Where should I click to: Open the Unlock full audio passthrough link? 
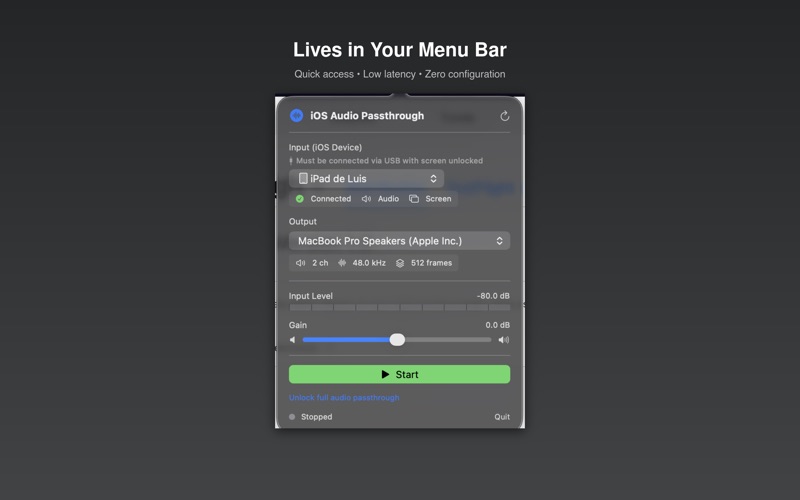pyautogui.click(x=344, y=398)
